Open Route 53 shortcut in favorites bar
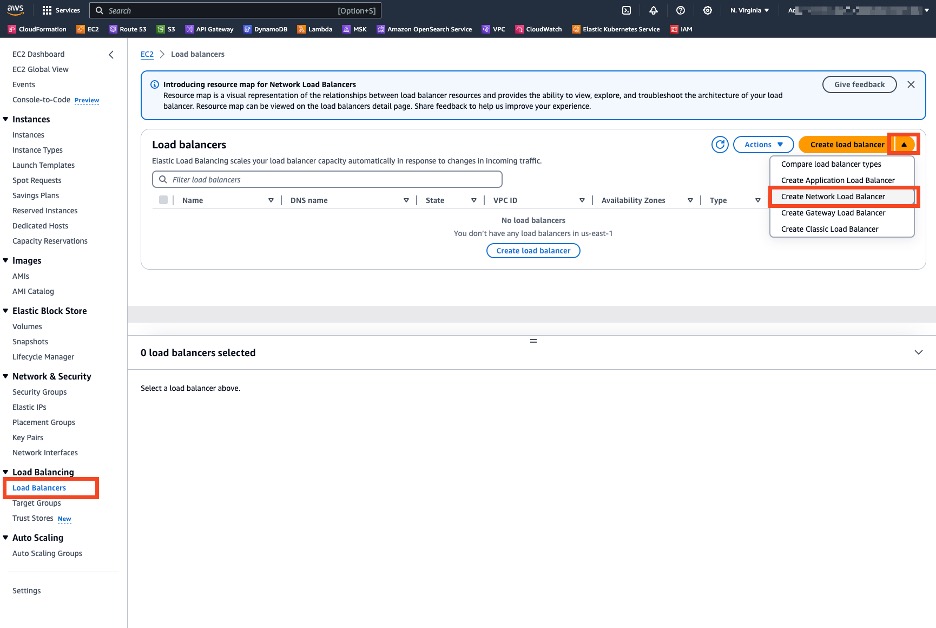 tap(128, 29)
